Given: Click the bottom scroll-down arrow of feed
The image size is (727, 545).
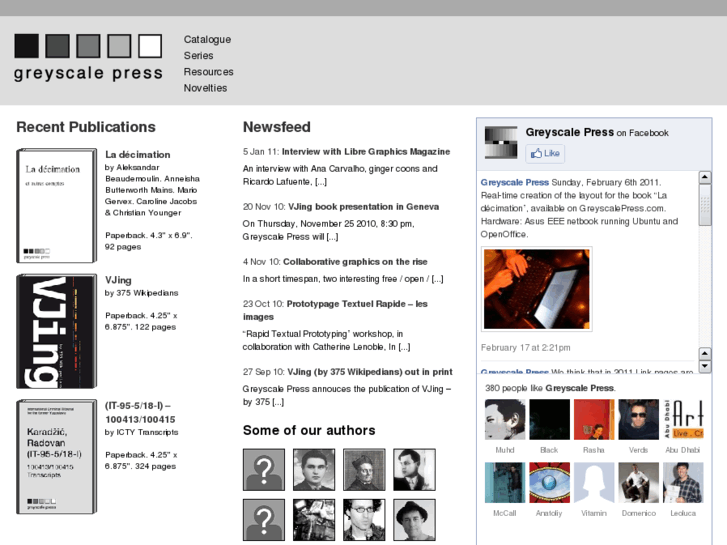Looking at the screenshot, I should click(x=705, y=366).
